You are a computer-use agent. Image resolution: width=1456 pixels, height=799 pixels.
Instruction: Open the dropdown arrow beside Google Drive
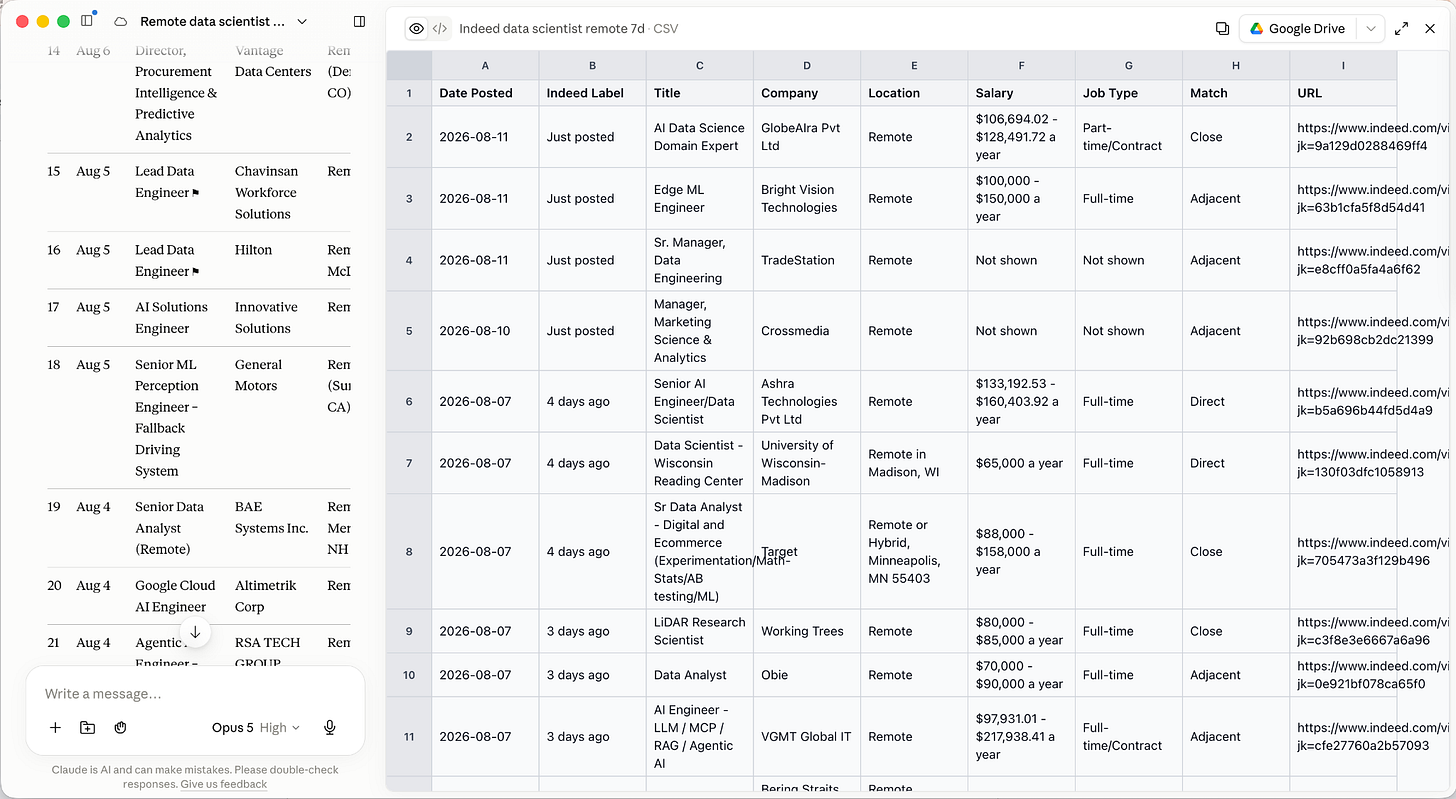[x=1370, y=29]
